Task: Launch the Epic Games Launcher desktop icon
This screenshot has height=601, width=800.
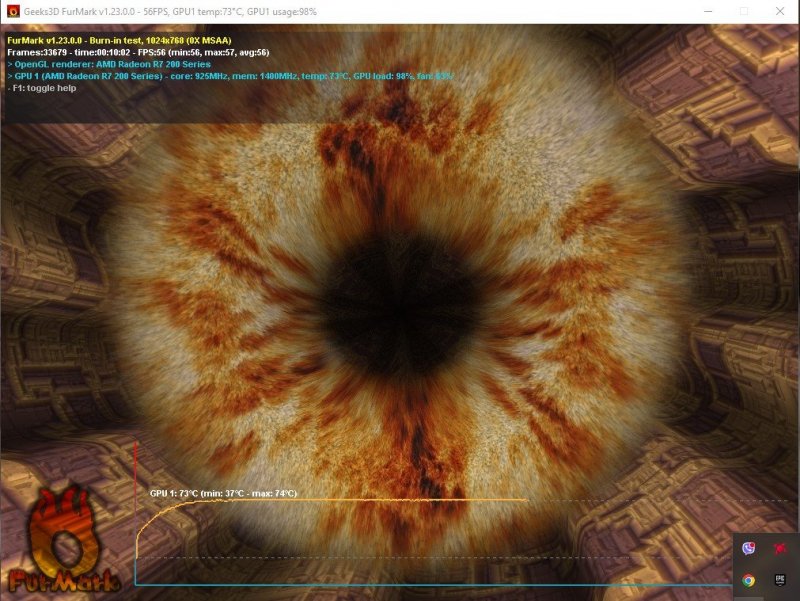Action: click(x=780, y=579)
